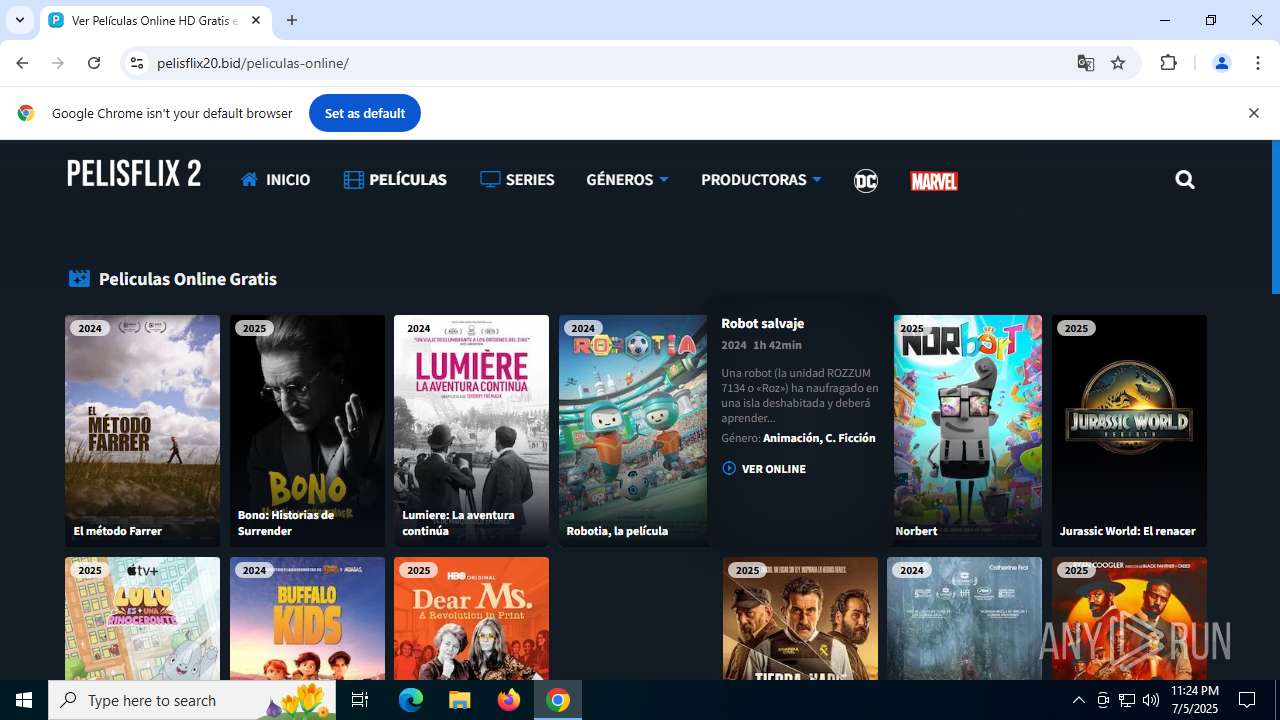Open the Extensions puzzle icon

[1168, 63]
